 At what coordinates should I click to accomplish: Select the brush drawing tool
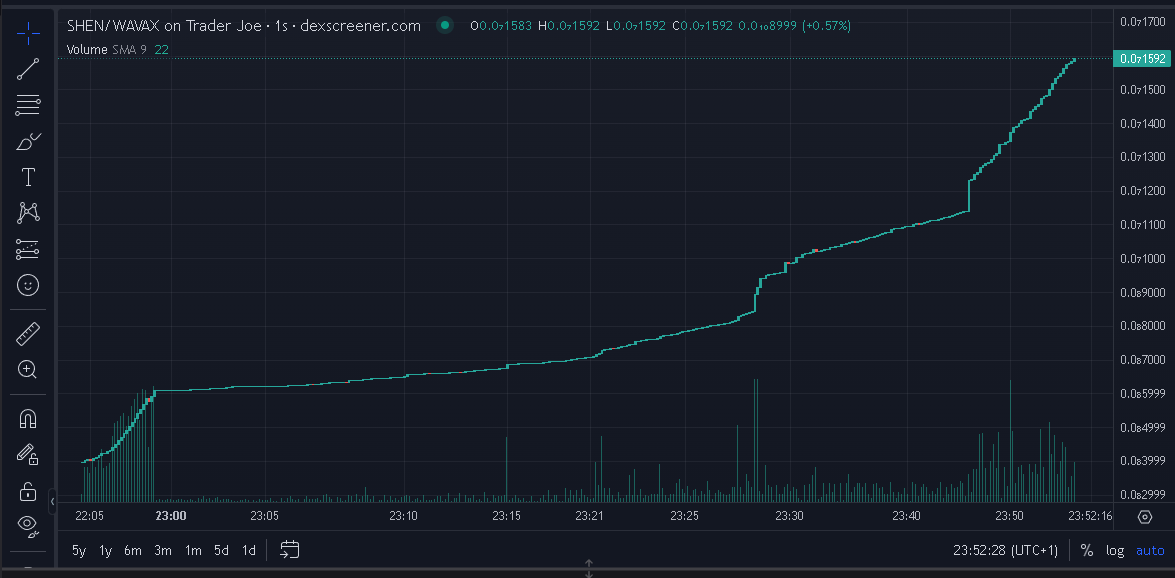coord(28,141)
